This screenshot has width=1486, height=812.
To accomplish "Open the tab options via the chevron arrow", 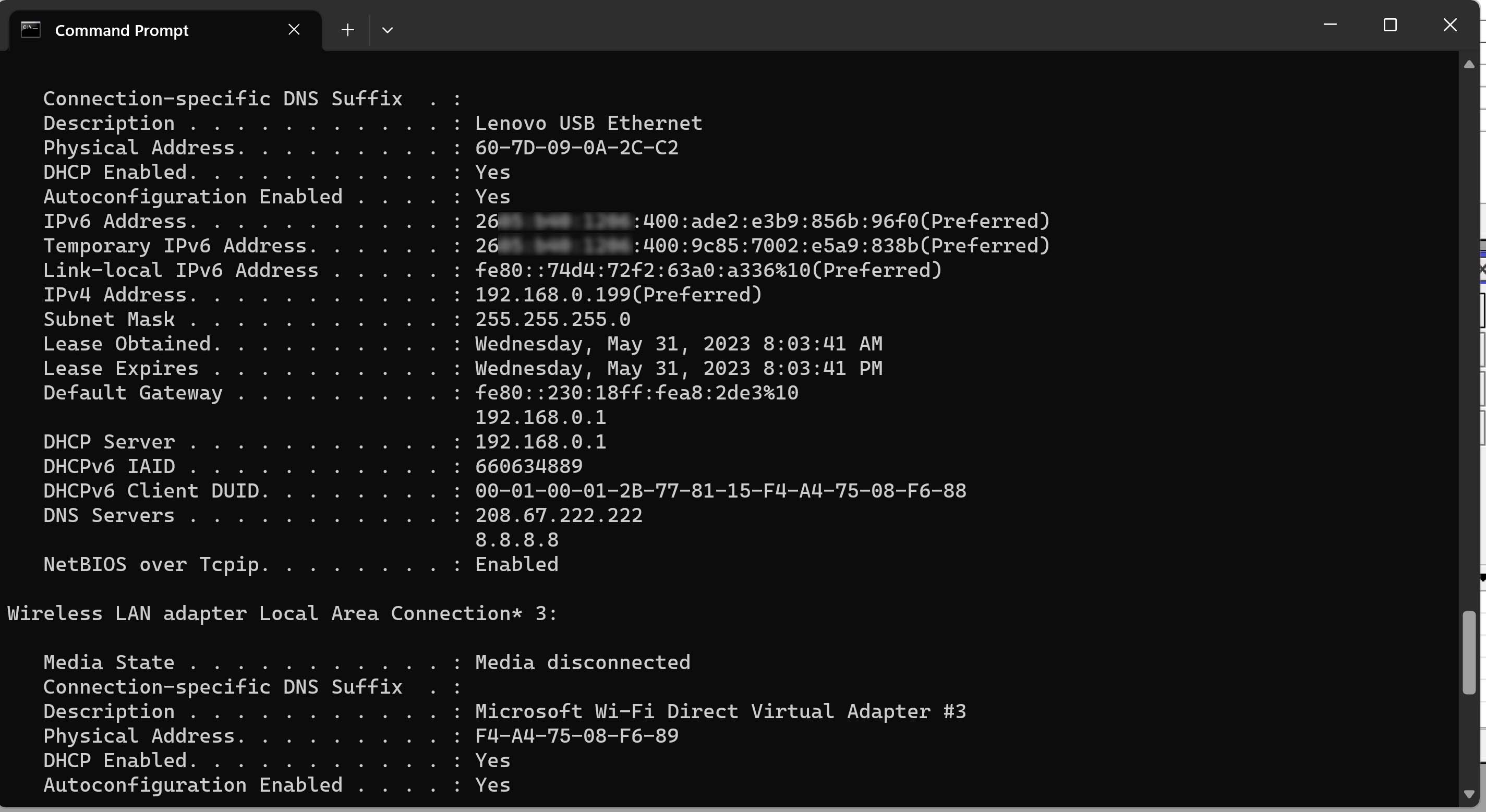I will (387, 30).
